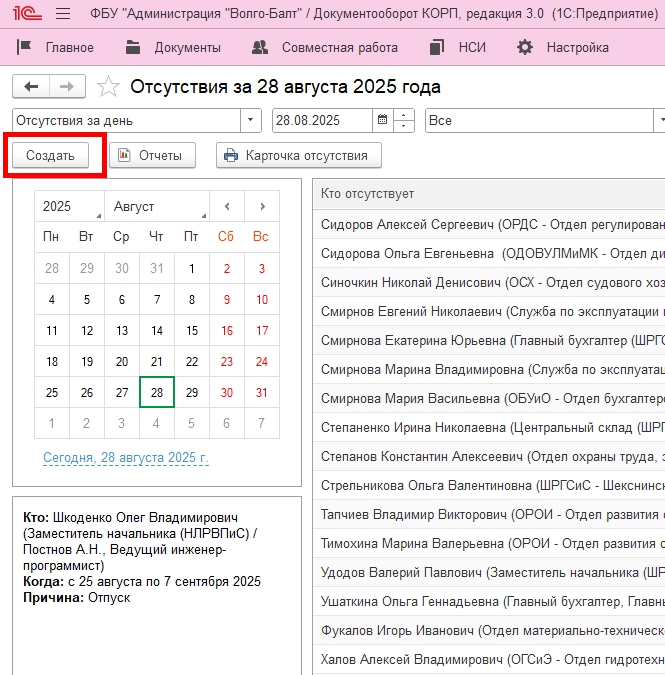The image size is (665, 675).
Task: Open the 'Отчеты' reports button
Action: [x=152, y=155]
